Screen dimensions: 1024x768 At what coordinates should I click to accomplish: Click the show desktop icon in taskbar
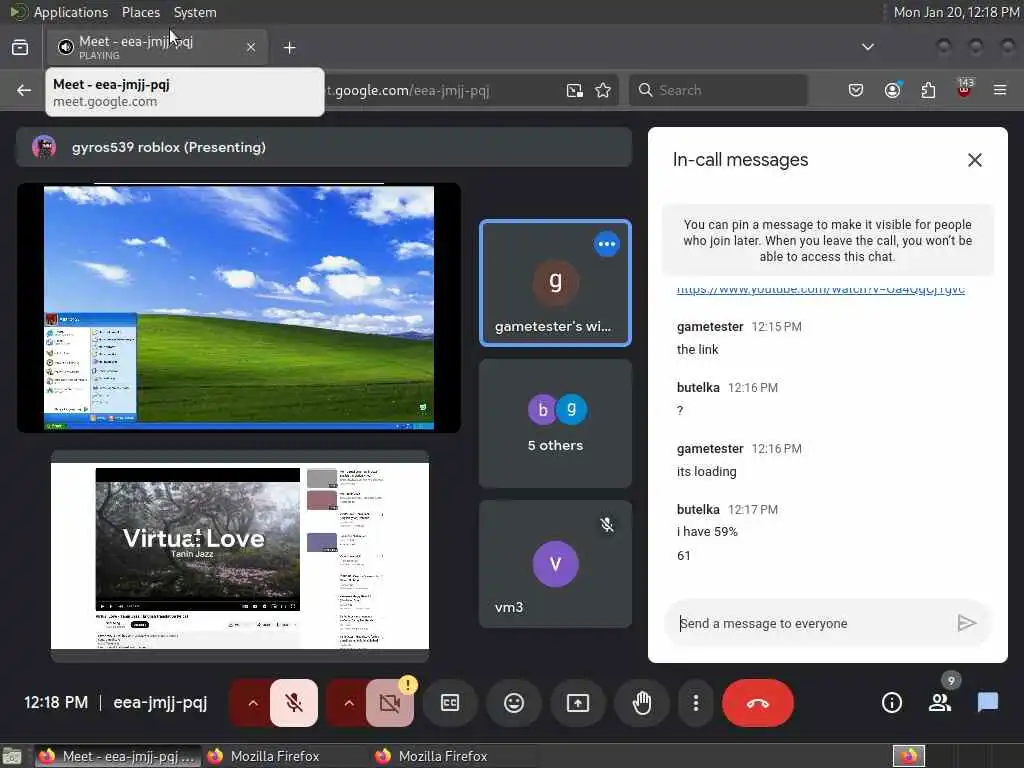12,756
